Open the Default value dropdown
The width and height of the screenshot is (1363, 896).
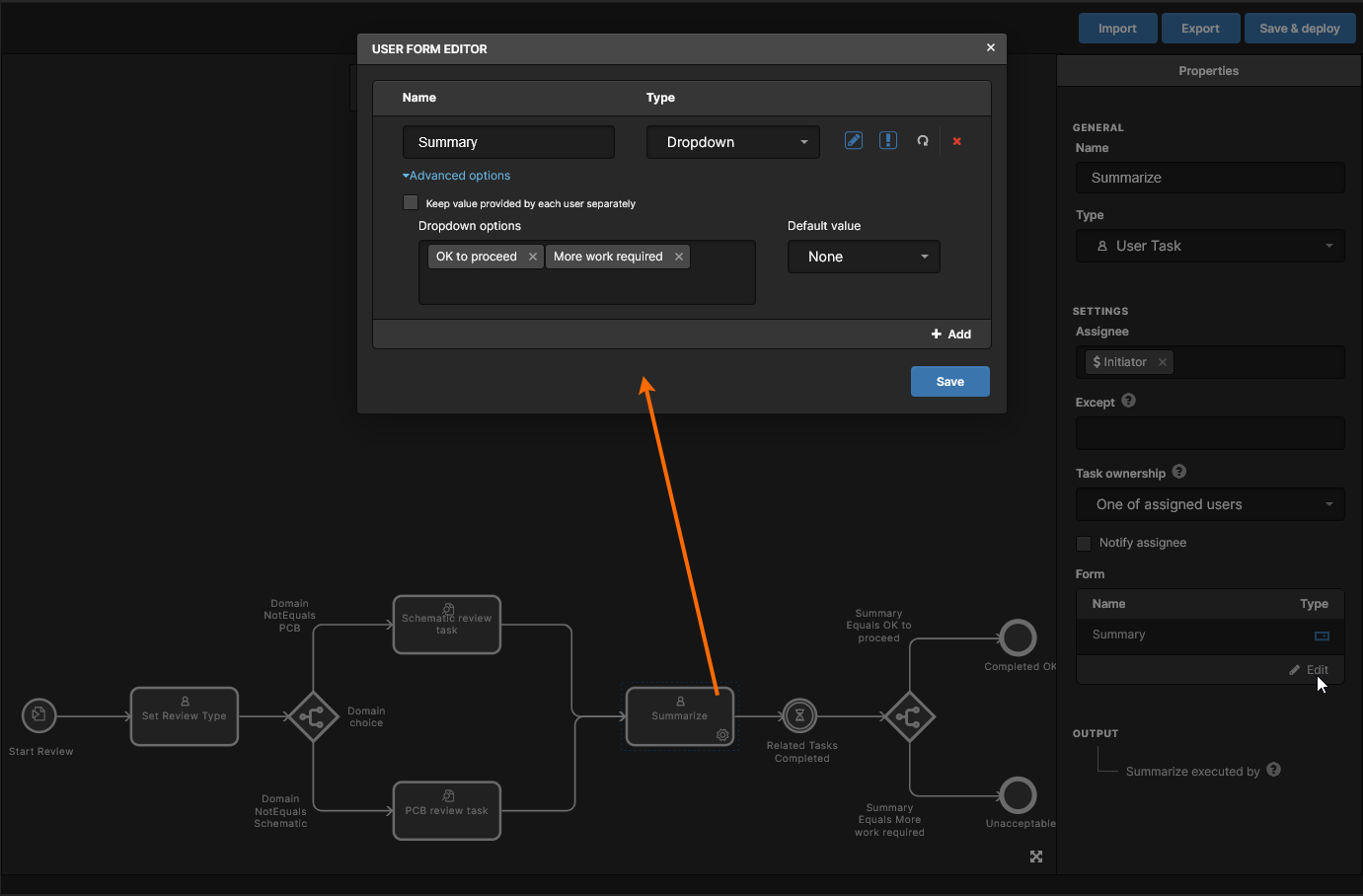click(864, 257)
